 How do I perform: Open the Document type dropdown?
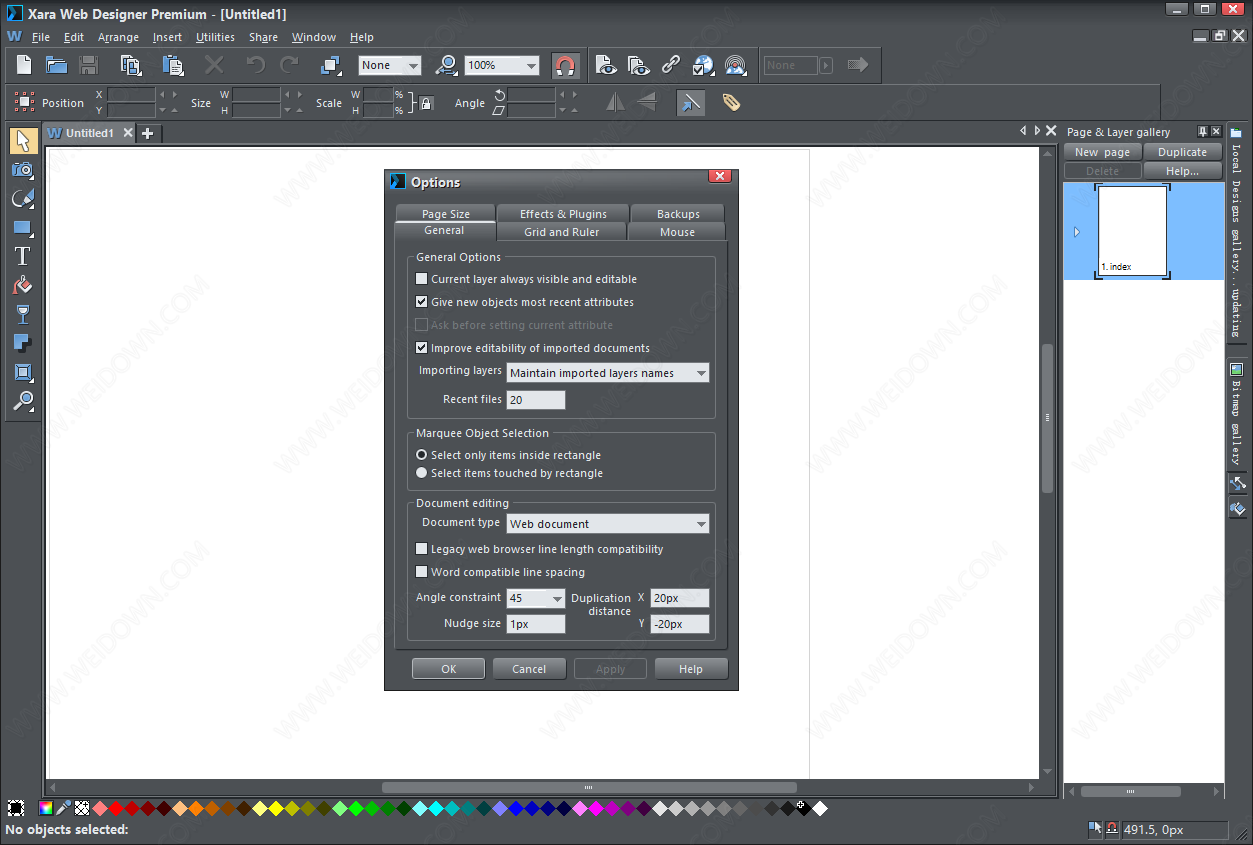(608, 524)
